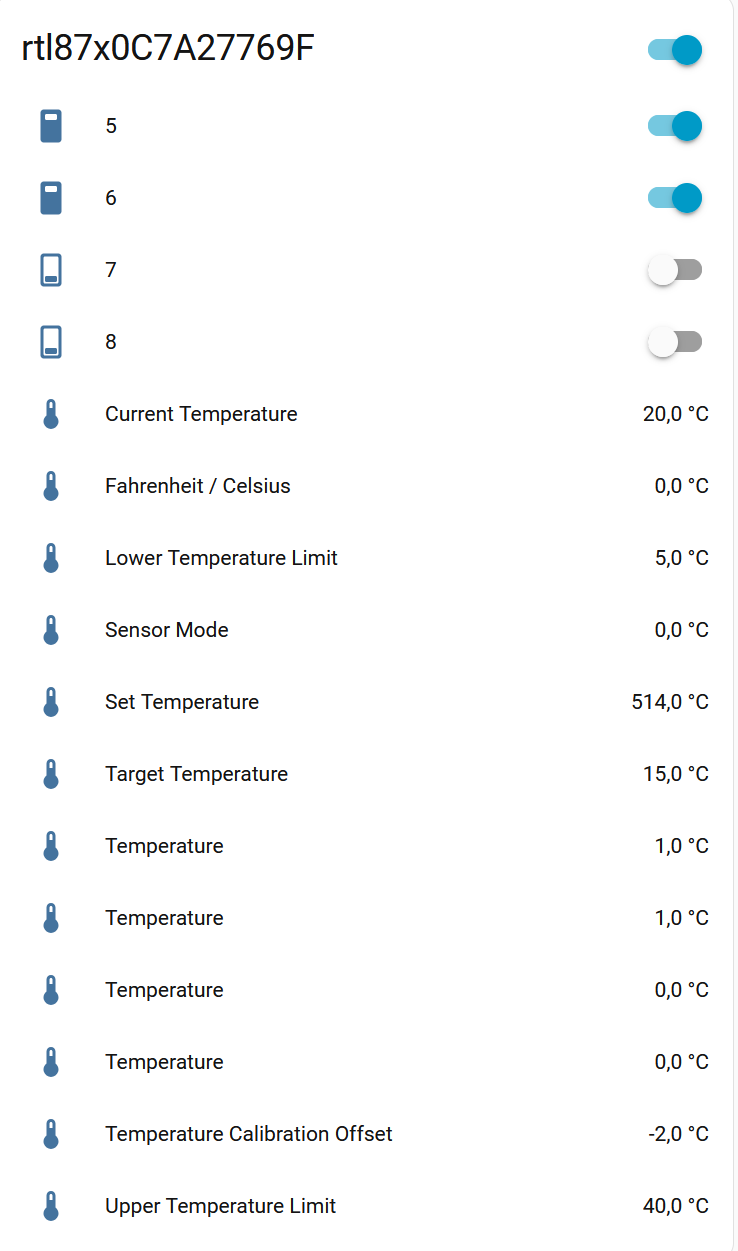Open the Fahrenheit / Celsius entity
Image resolution: width=738 pixels, height=1251 pixels.
198,486
